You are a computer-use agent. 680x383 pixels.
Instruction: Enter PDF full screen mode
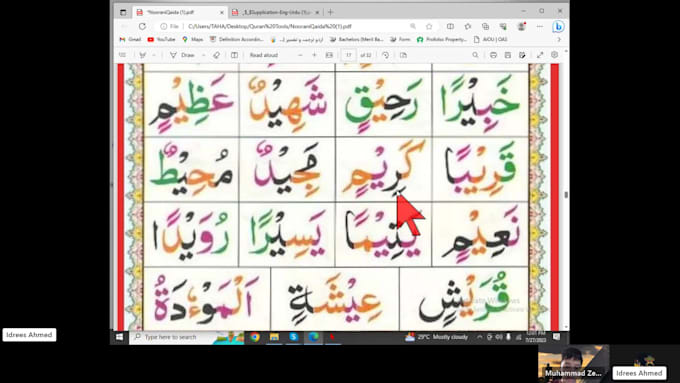tap(540, 55)
